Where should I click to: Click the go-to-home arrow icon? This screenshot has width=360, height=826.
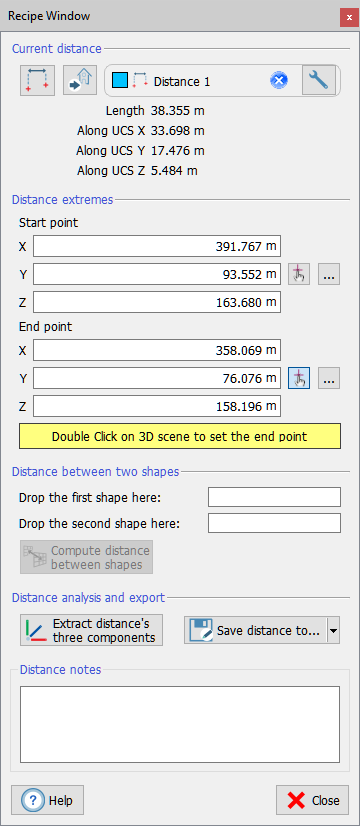pos(80,81)
